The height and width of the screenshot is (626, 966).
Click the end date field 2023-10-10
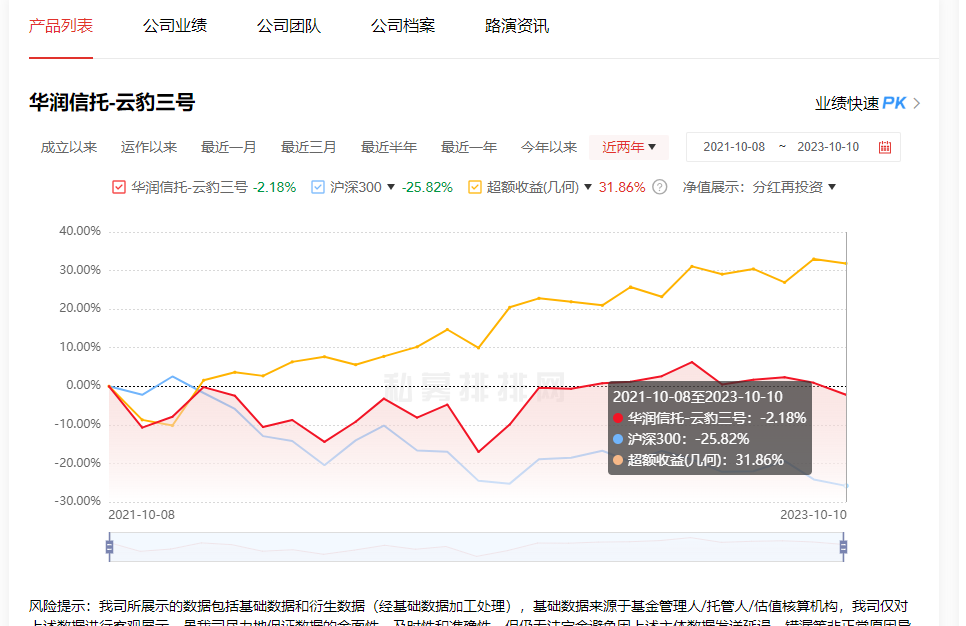coord(828,147)
